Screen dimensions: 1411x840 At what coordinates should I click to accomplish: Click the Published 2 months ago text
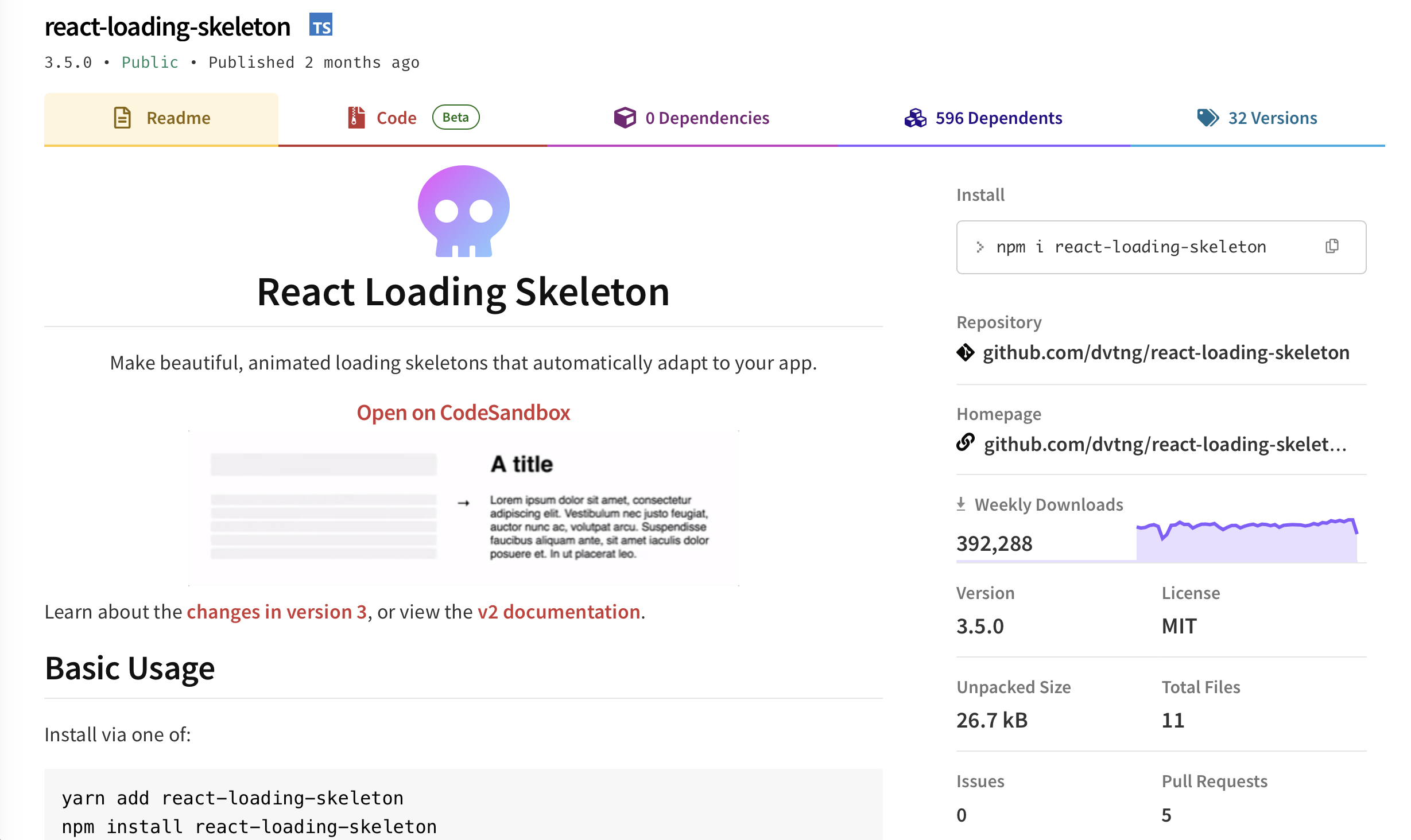click(314, 62)
